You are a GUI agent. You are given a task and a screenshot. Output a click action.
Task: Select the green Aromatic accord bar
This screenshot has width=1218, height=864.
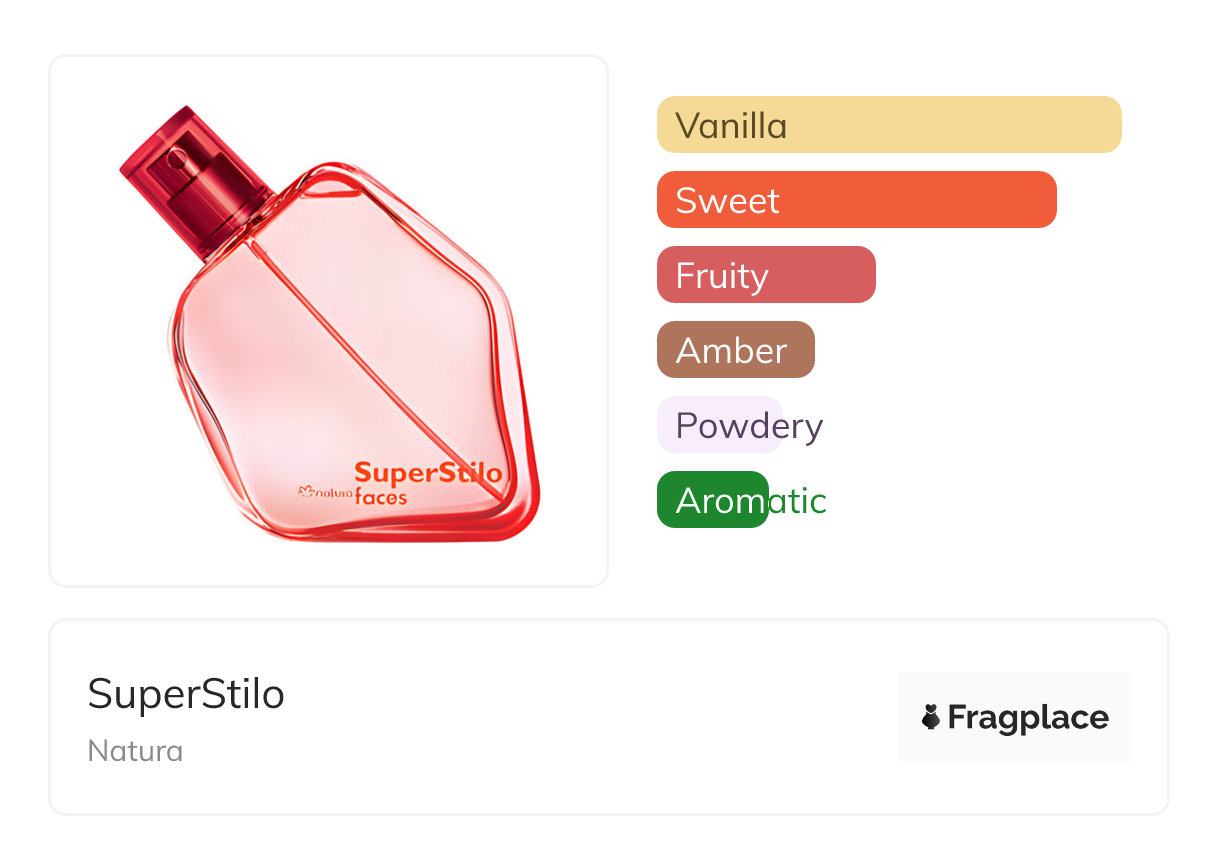coord(712,500)
